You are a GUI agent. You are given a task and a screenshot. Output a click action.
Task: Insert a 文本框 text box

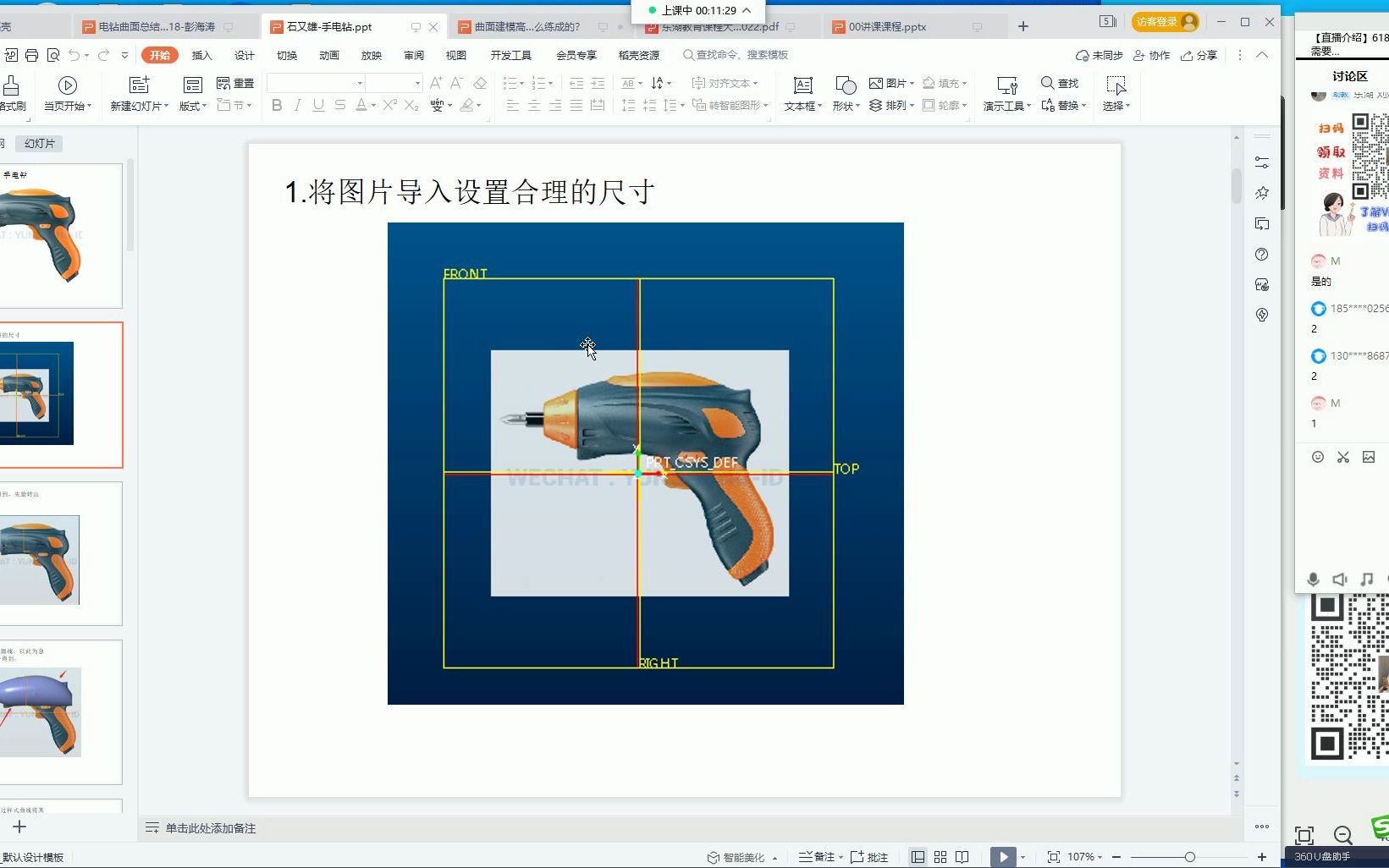(801, 93)
